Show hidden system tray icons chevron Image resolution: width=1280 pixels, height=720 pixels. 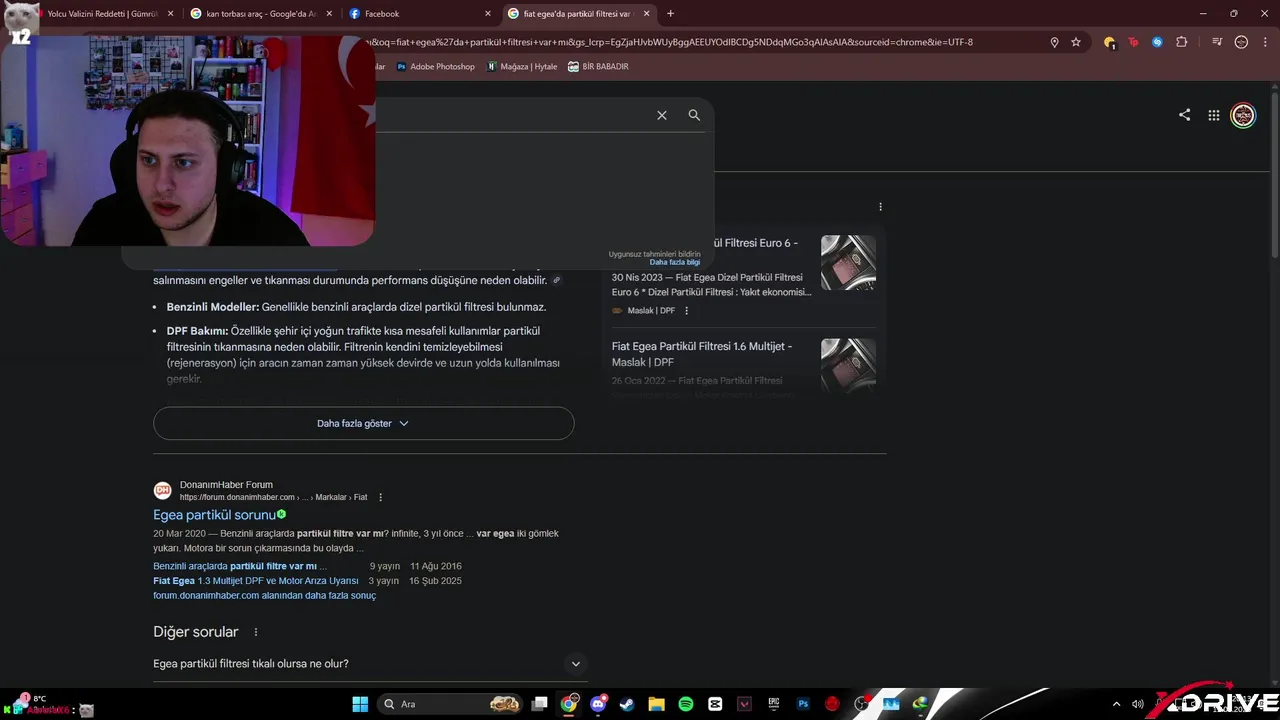tap(1116, 704)
